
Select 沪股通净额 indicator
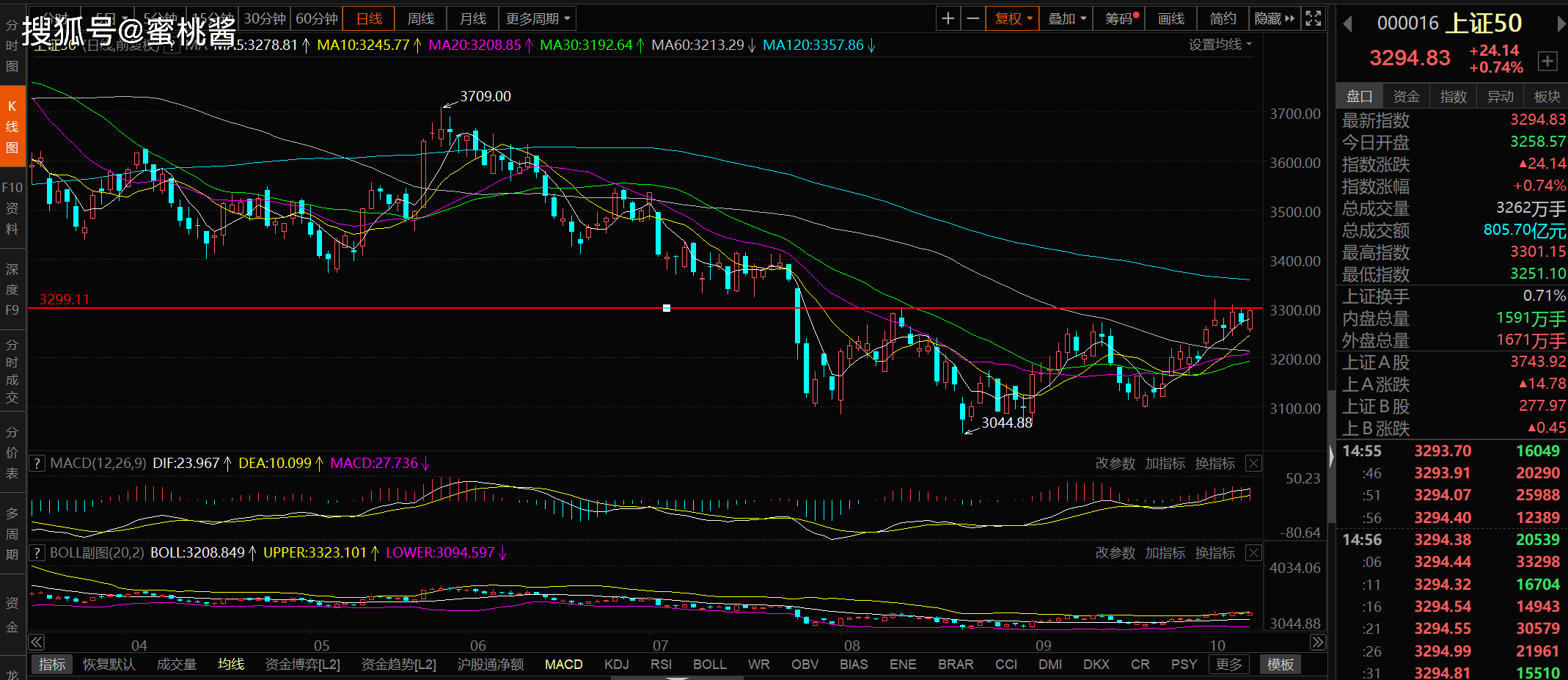[x=491, y=665]
